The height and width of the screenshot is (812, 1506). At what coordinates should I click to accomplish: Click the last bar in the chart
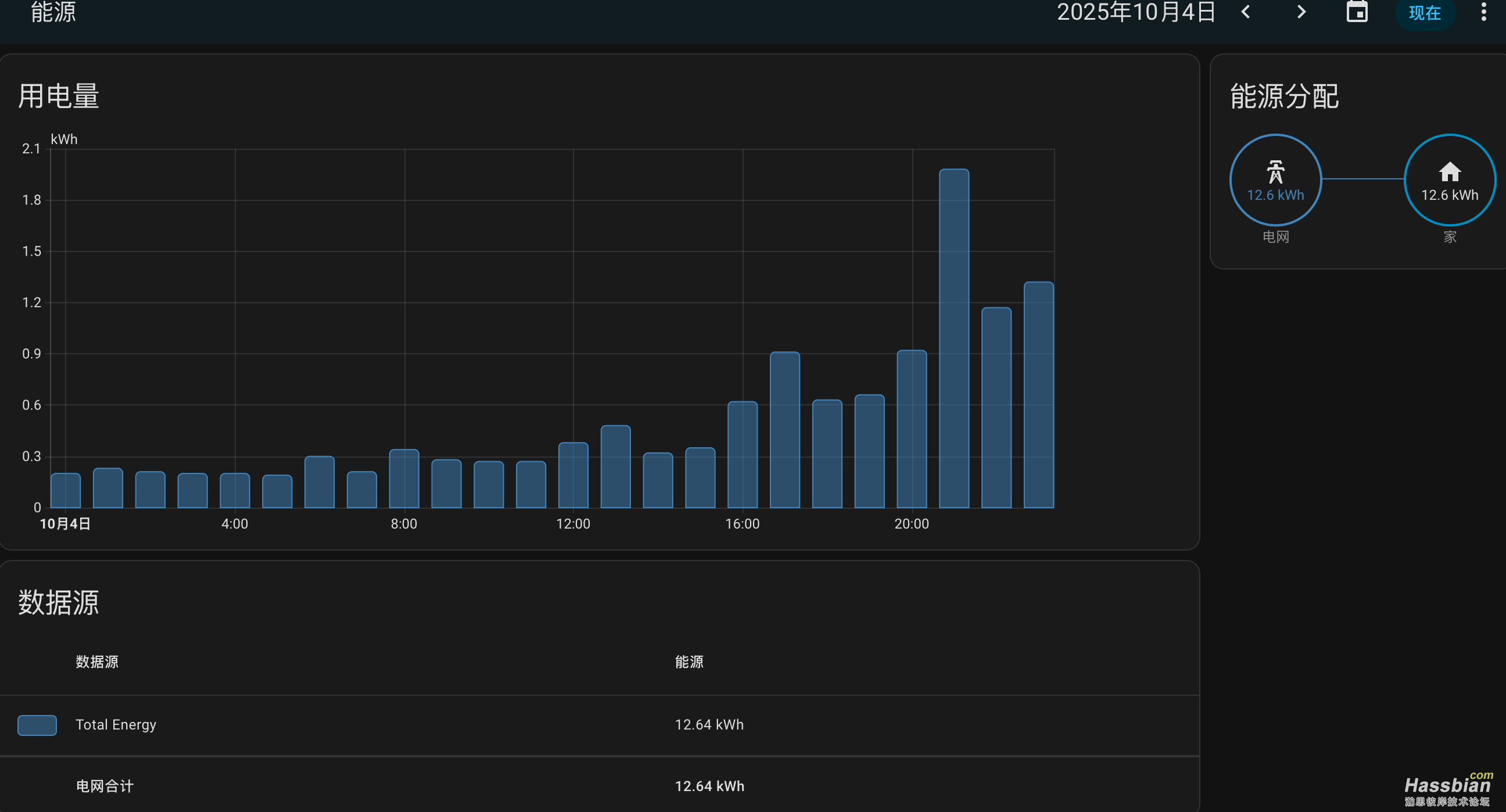click(x=1038, y=395)
